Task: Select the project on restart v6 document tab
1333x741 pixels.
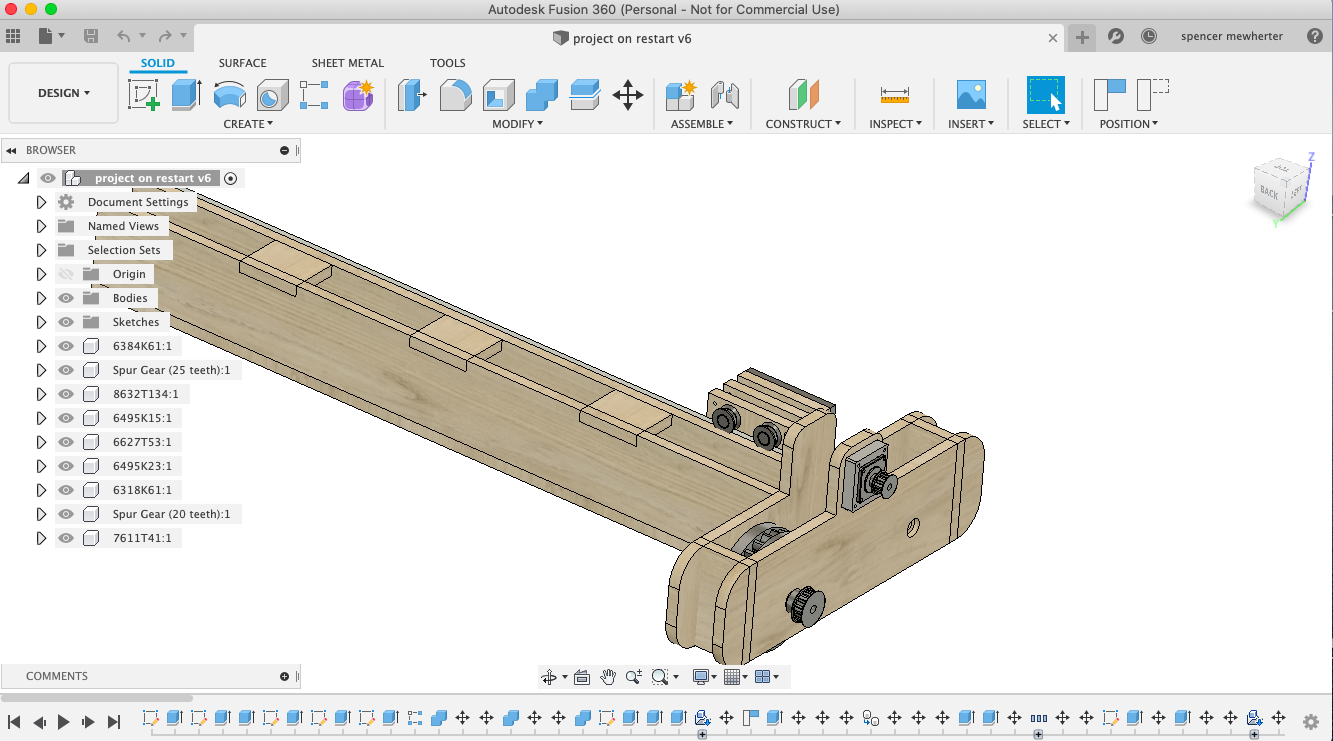Action: [621, 38]
